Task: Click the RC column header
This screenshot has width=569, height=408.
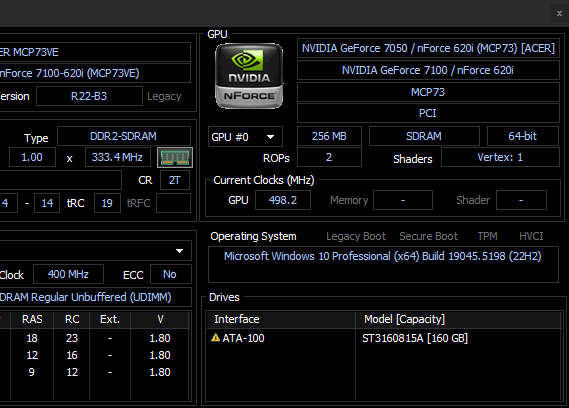Action: (x=72, y=319)
